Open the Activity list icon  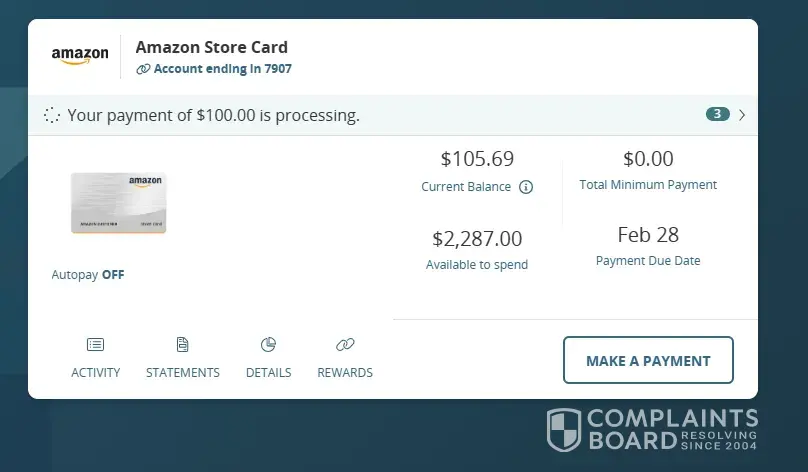pyautogui.click(x=95, y=345)
